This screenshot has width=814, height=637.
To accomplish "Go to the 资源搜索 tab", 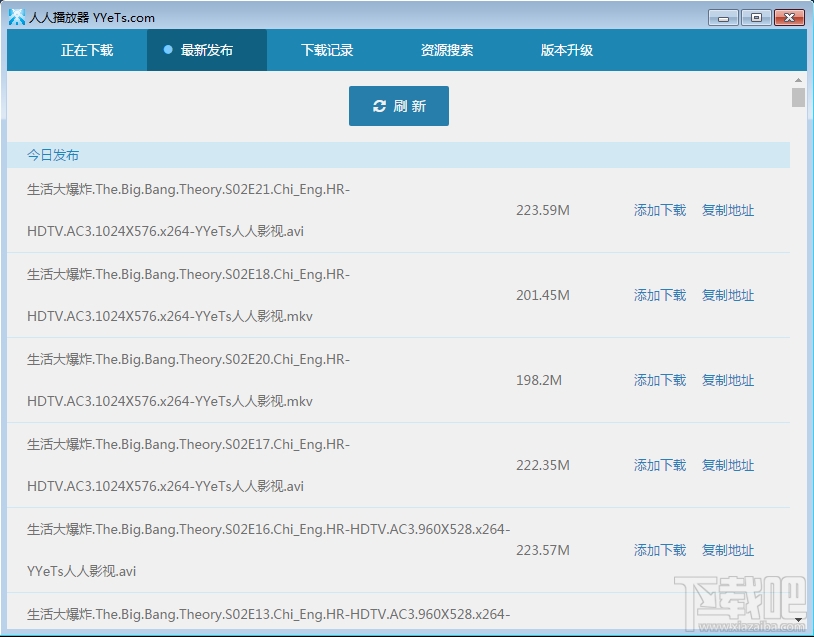I will pos(446,50).
